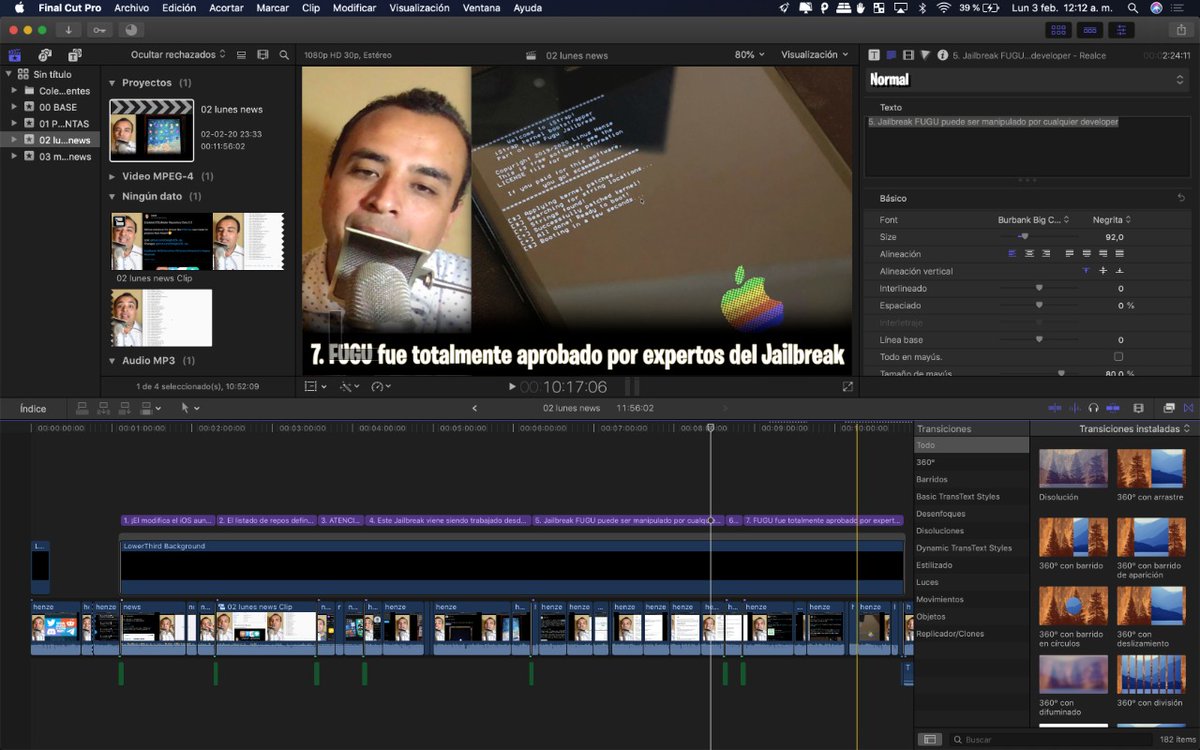
Task: Toggle browser panel visibility button
Action: pos(1057,30)
